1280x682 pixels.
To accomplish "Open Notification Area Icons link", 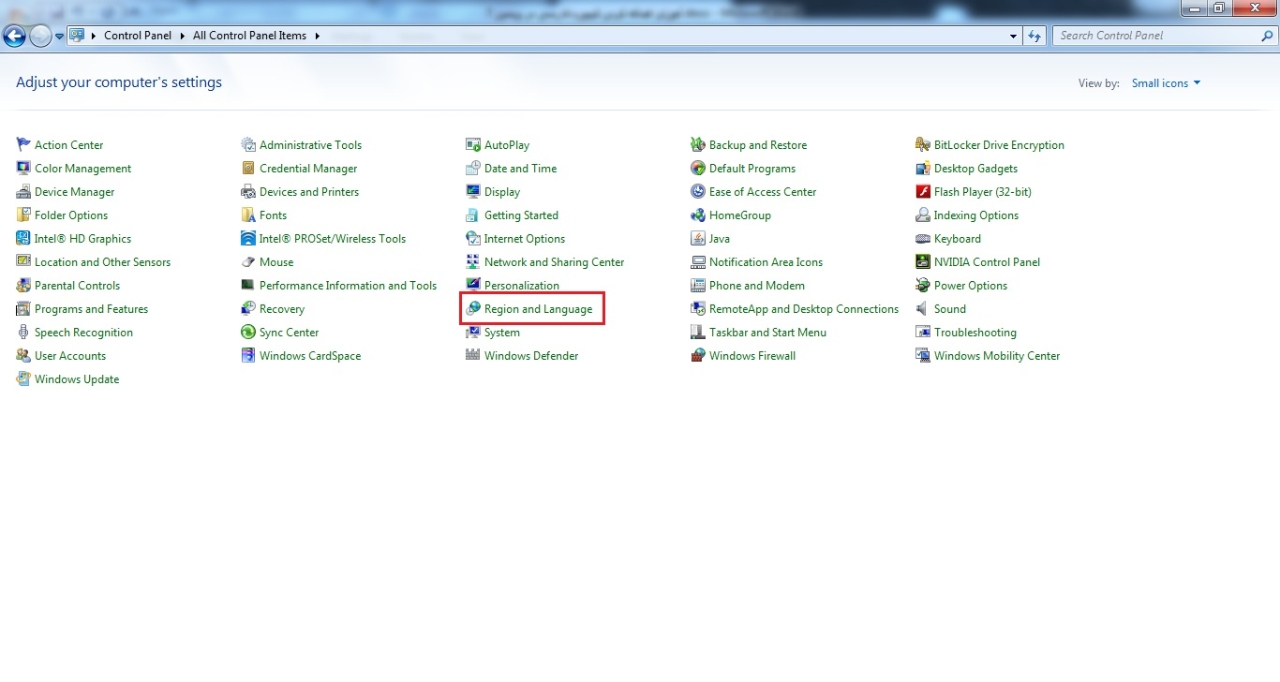I will coord(766,262).
